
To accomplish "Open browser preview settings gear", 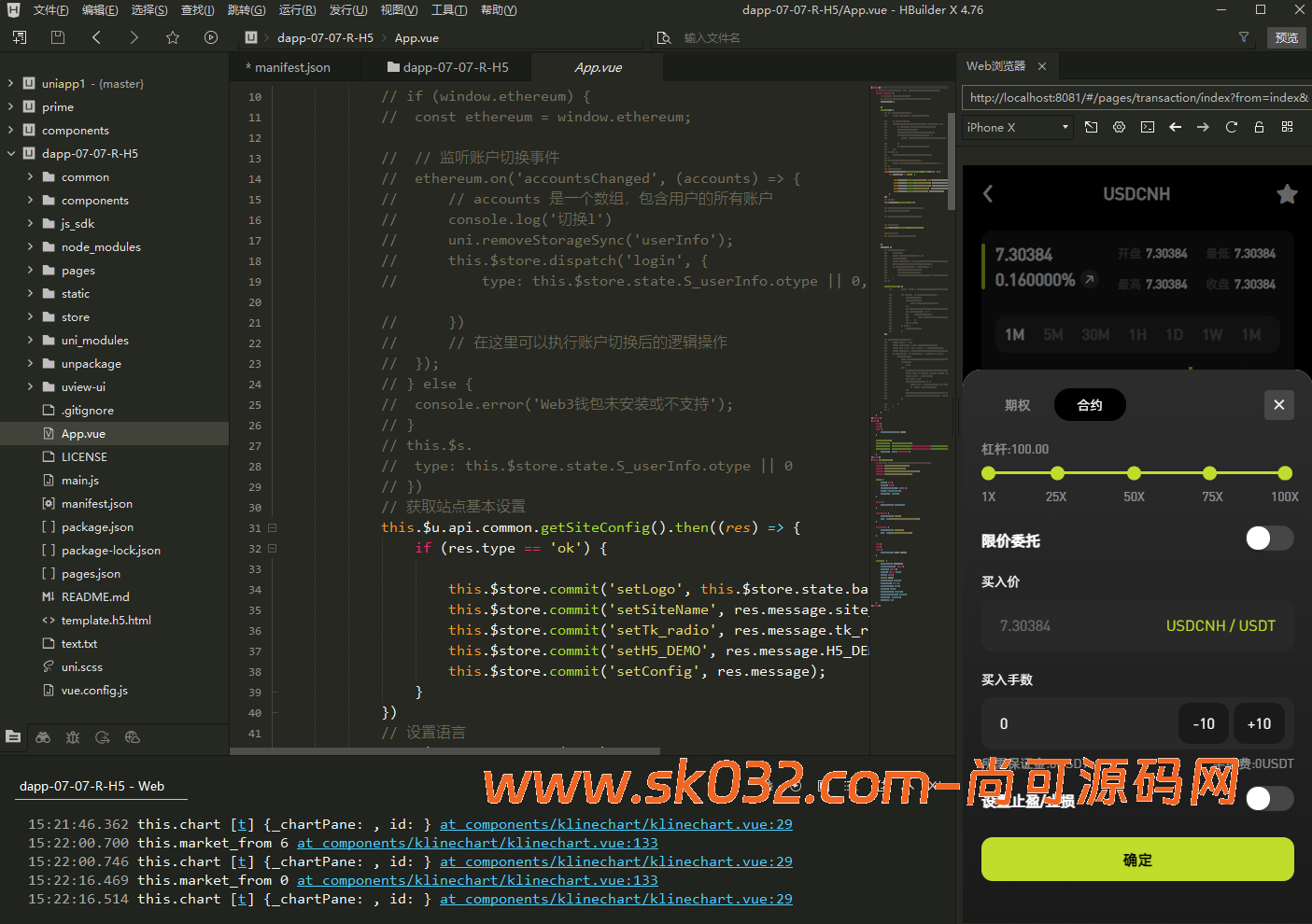I will click(1119, 127).
